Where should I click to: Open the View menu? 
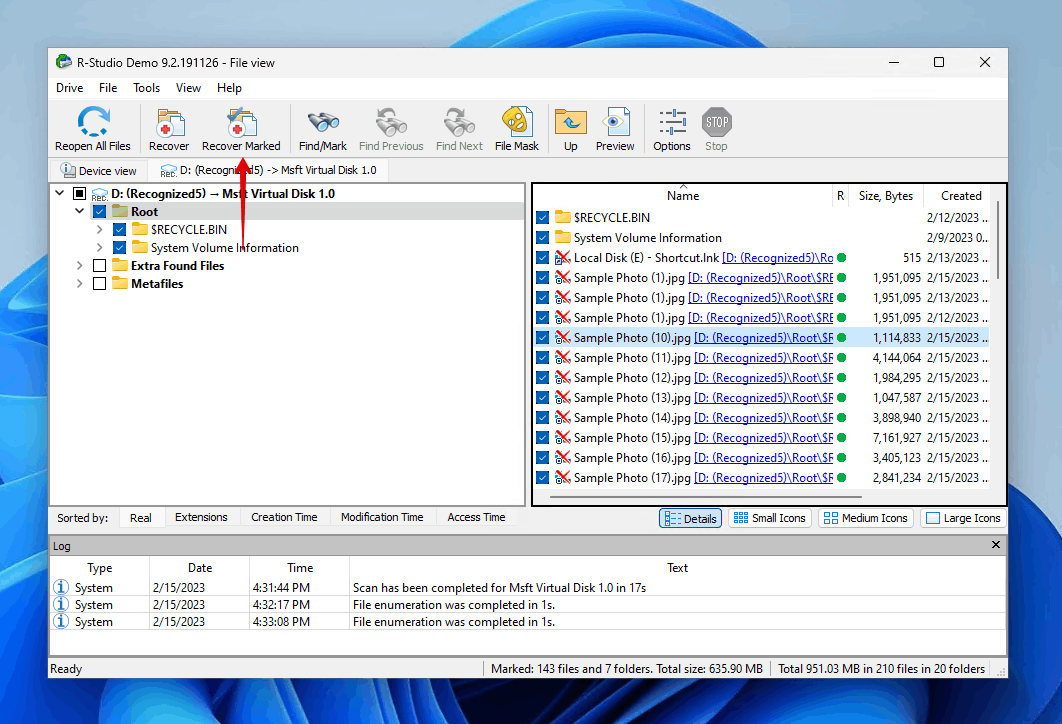pyautogui.click(x=188, y=87)
